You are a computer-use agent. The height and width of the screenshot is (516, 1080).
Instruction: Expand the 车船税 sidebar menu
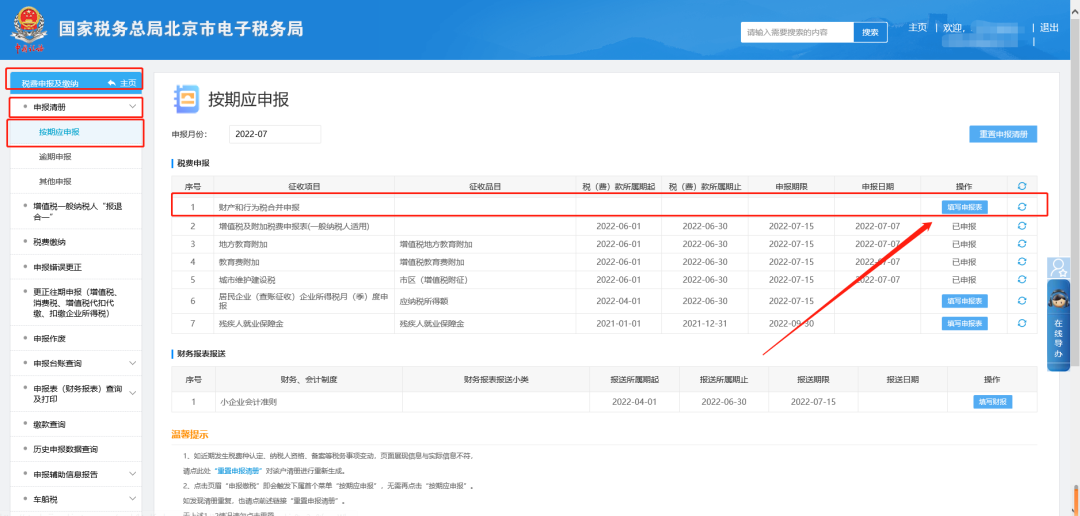tap(132, 498)
